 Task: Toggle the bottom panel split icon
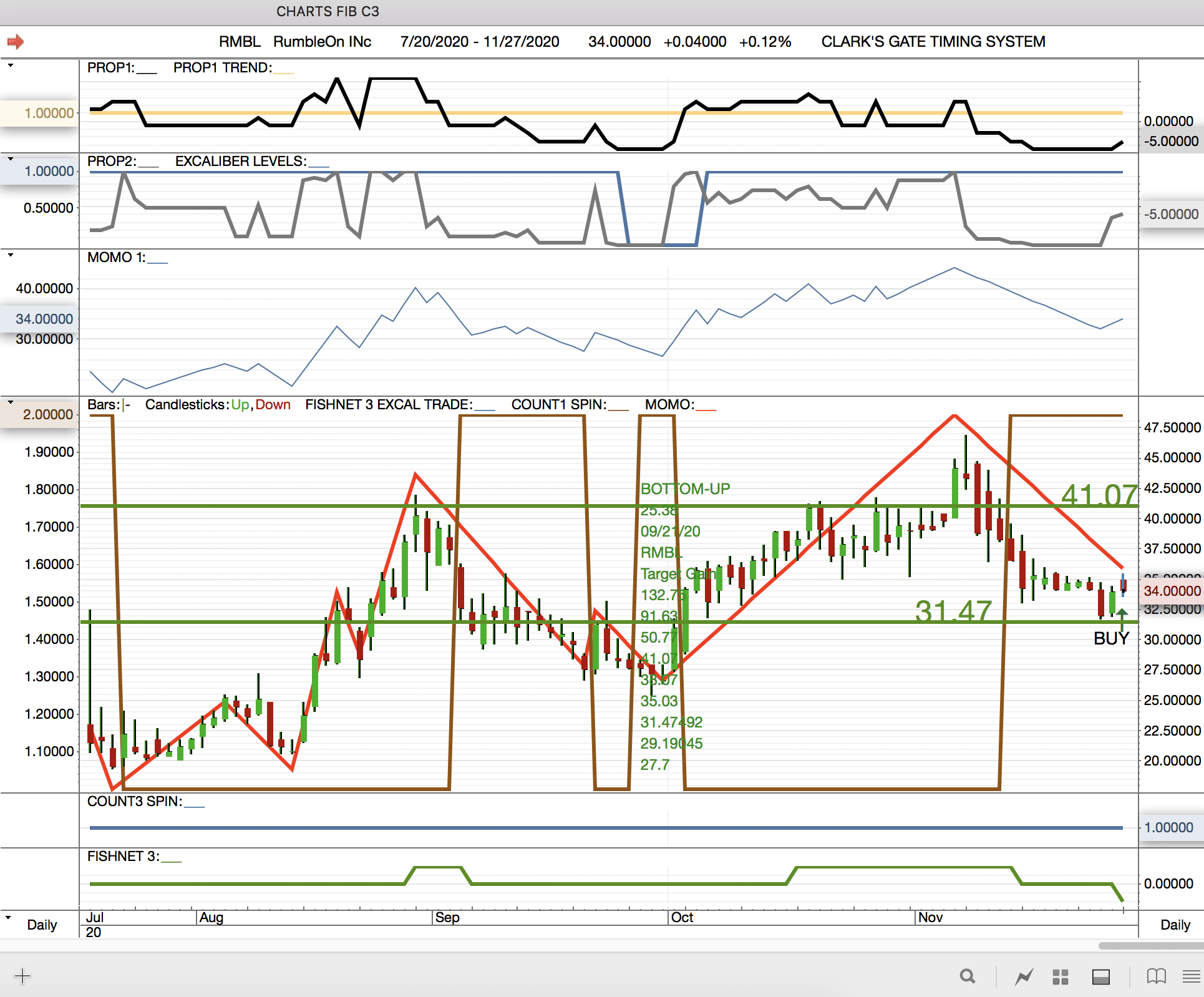click(1100, 976)
